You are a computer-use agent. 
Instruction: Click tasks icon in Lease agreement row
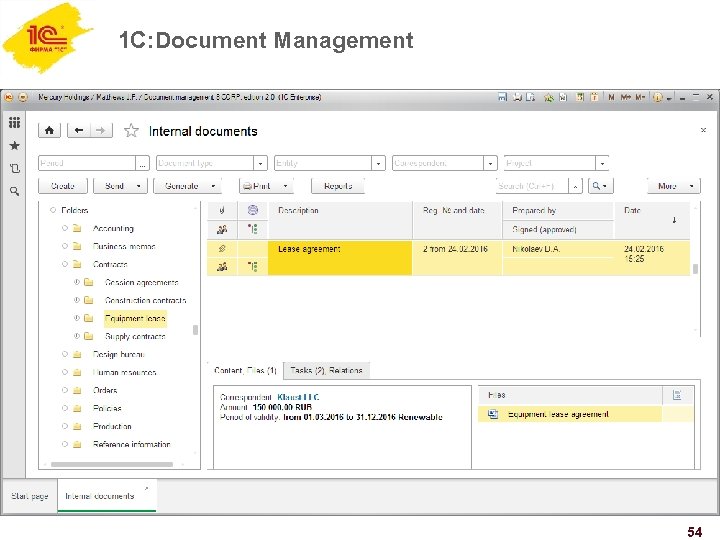[x=253, y=266]
